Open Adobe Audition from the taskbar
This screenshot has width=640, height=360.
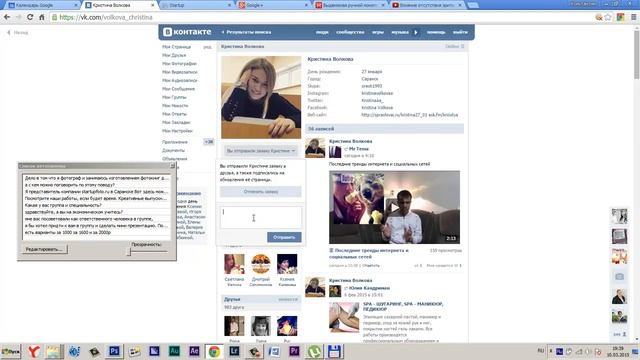[x=174, y=351]
